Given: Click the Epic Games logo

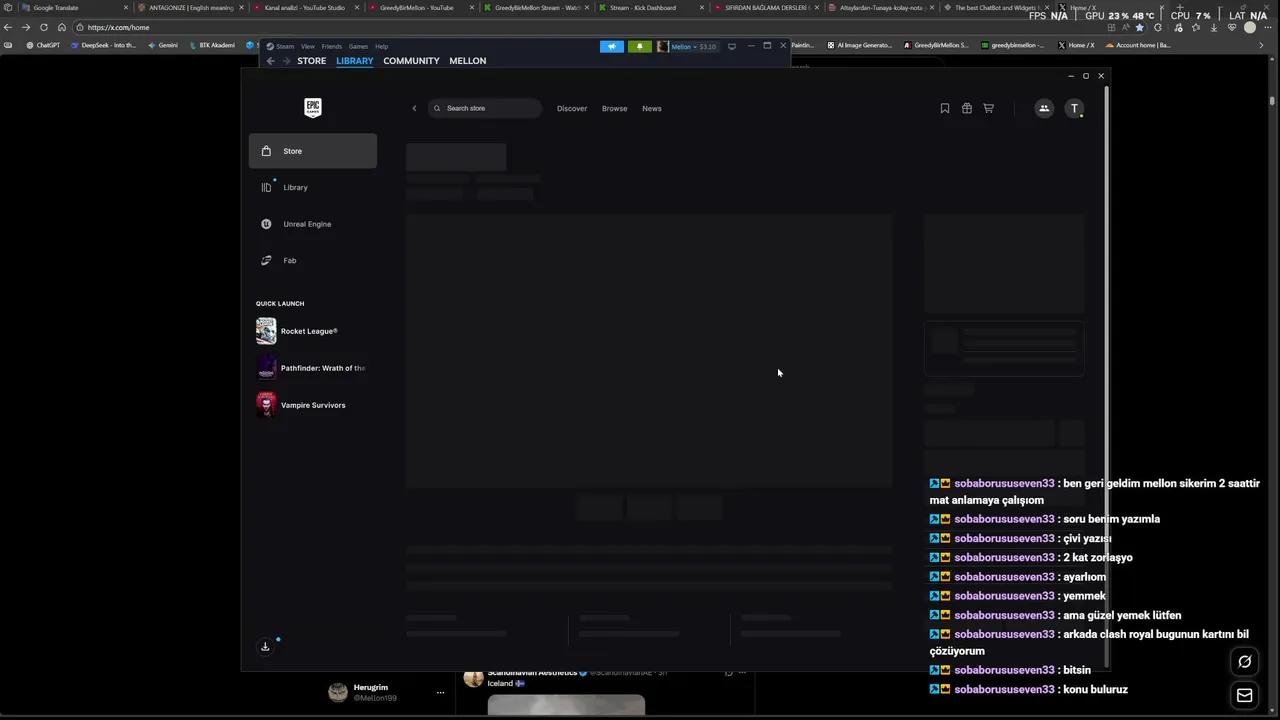Looking at the screenshot, I should click(x=313, y=108).
